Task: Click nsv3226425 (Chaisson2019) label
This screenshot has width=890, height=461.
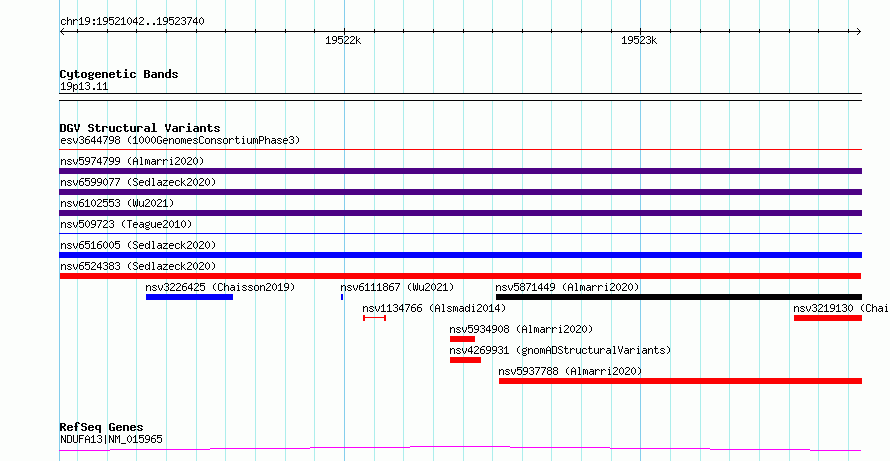Action: 220,287
